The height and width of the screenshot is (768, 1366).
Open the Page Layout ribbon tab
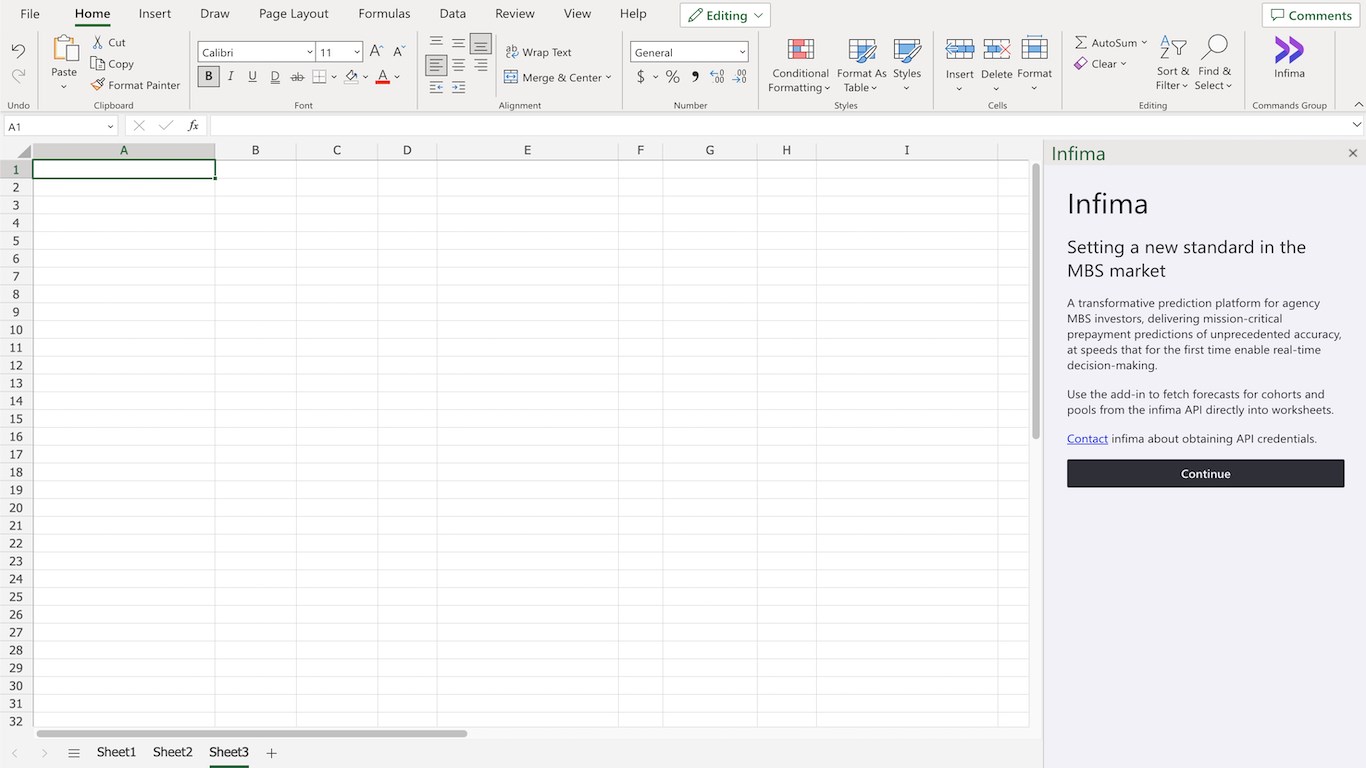click(x=294, y=14)
